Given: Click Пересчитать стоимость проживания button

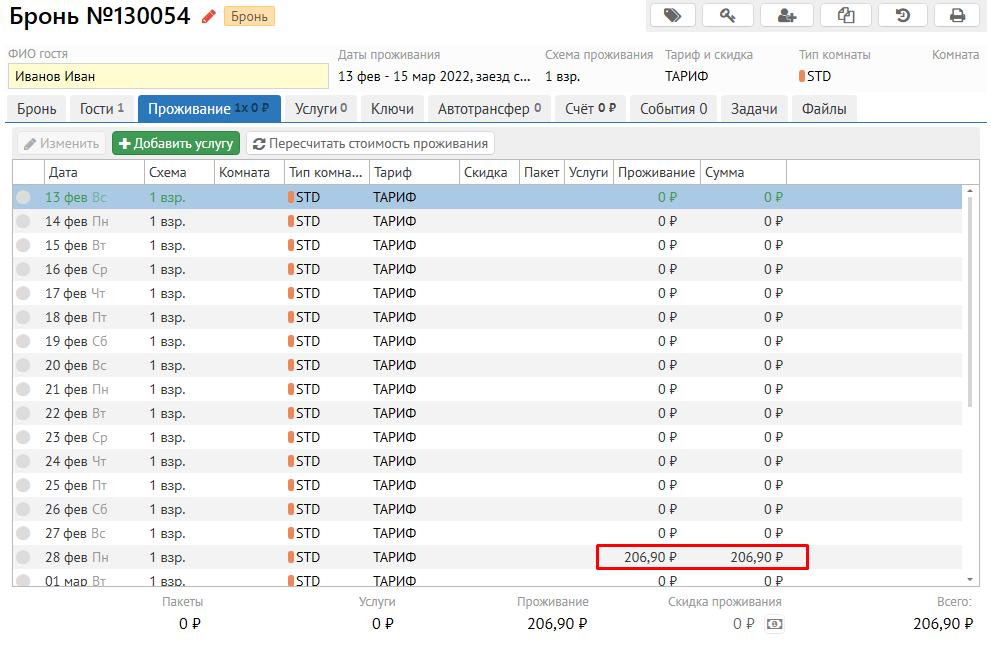Looking at the screenshot, I should click(370, 144).
